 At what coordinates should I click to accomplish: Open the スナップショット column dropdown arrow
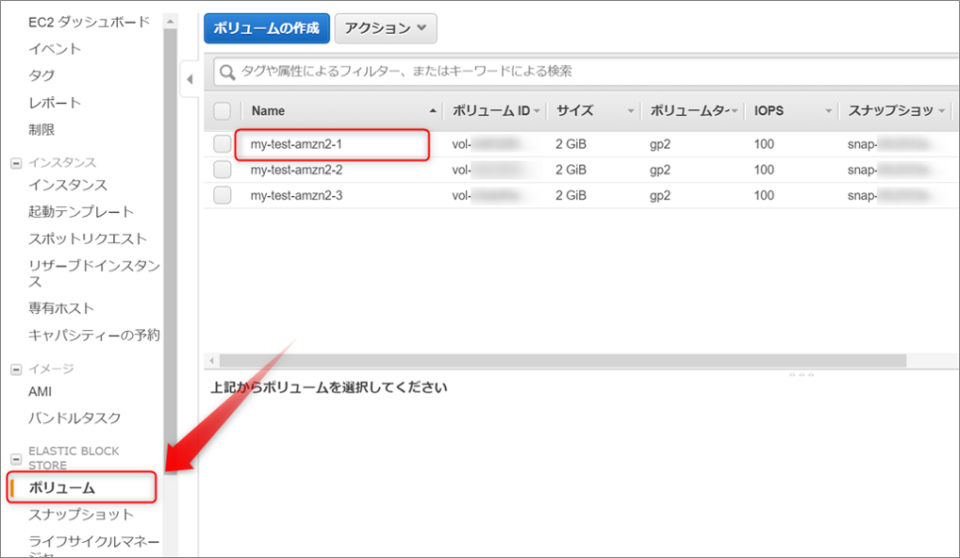[942, 111]
